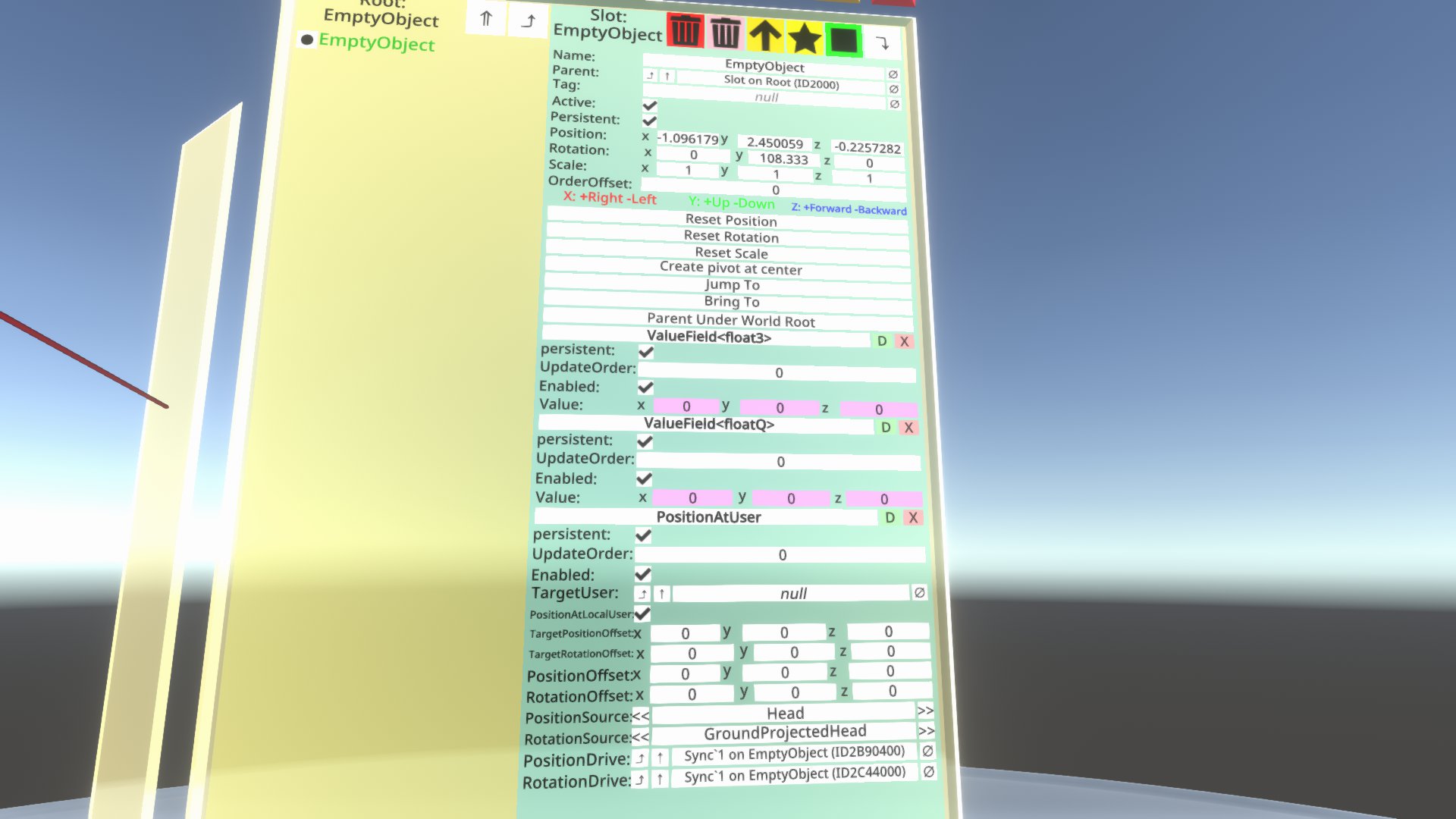1456x819 pixels.
Task: Click the curved arrow next to the hierarchy up-arrow
Action: (x=527, y=20)
